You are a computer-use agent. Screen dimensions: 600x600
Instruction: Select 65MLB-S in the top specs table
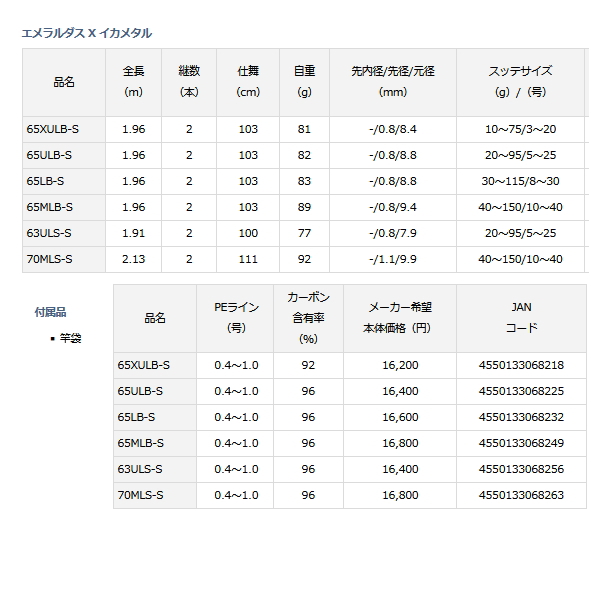(x=49, y=207)
